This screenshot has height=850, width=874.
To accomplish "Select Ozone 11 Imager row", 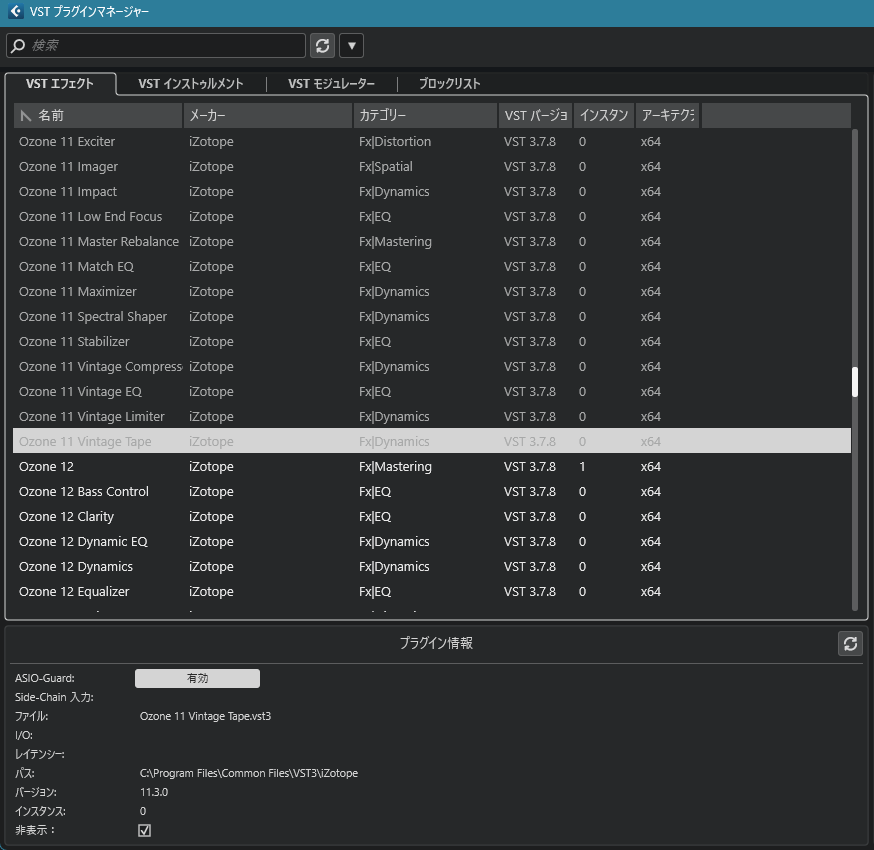I will tap(432, 167).
